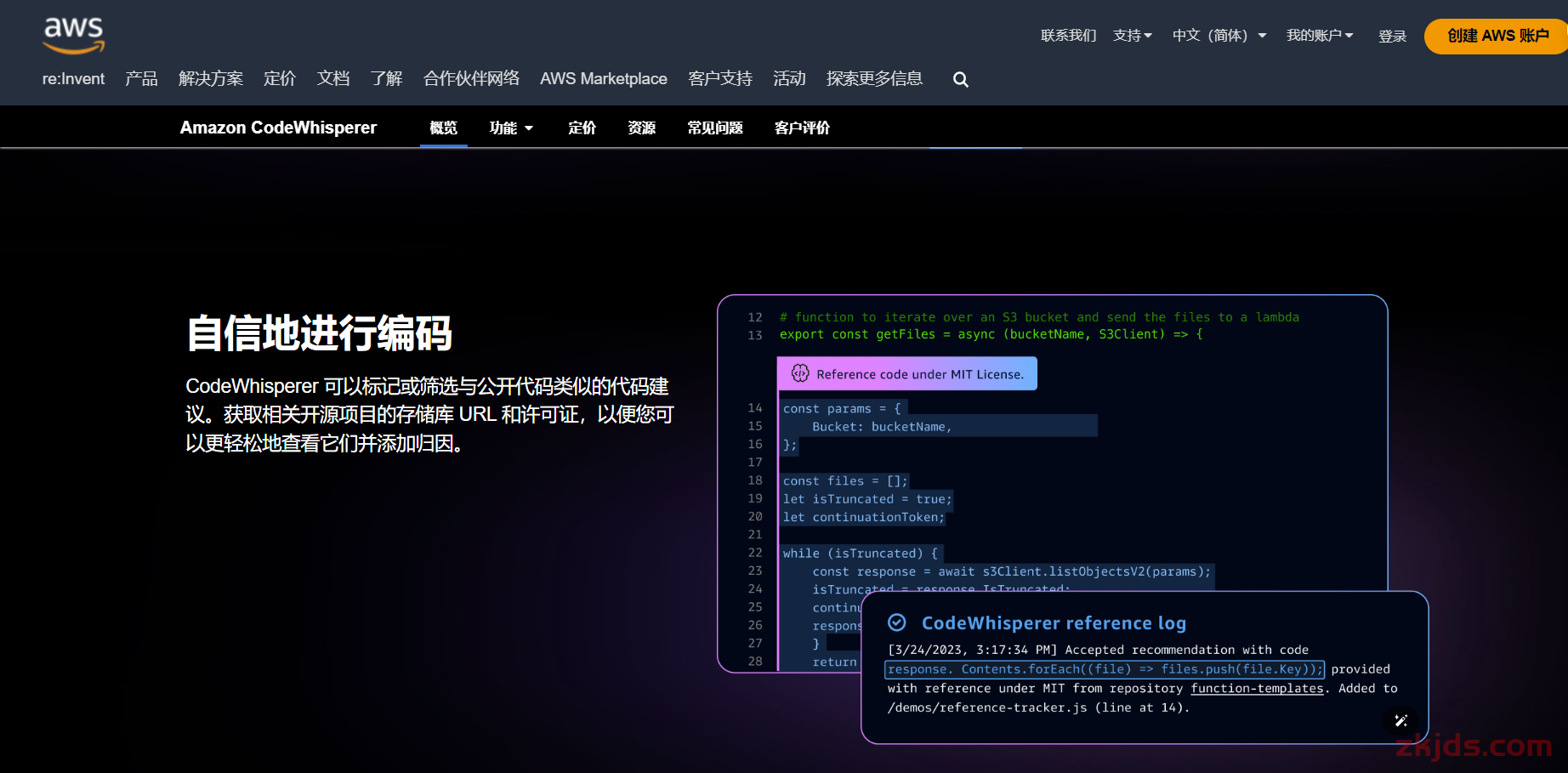Click code line 13 export const getFiles
This screenshot has width=1568, height=773.
click(x=991, y=335)
